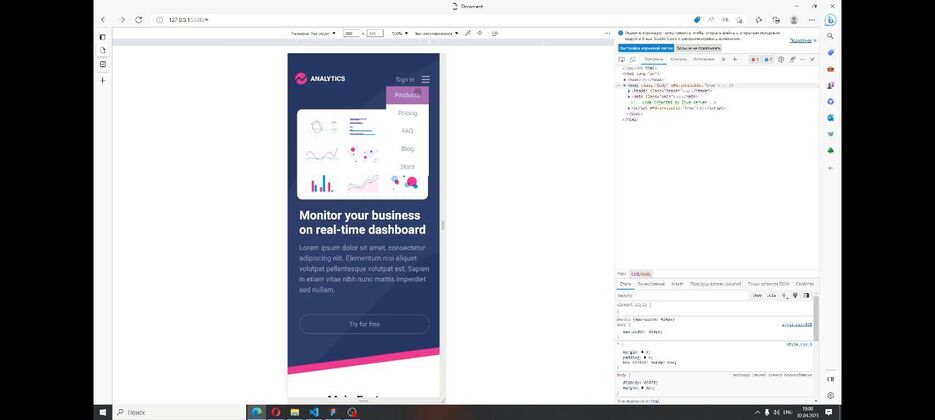Click the grey don't show again button
Image resolution: width=935 pixels, height=420 pixels.
pyautogui.click(x=698, y=48)
